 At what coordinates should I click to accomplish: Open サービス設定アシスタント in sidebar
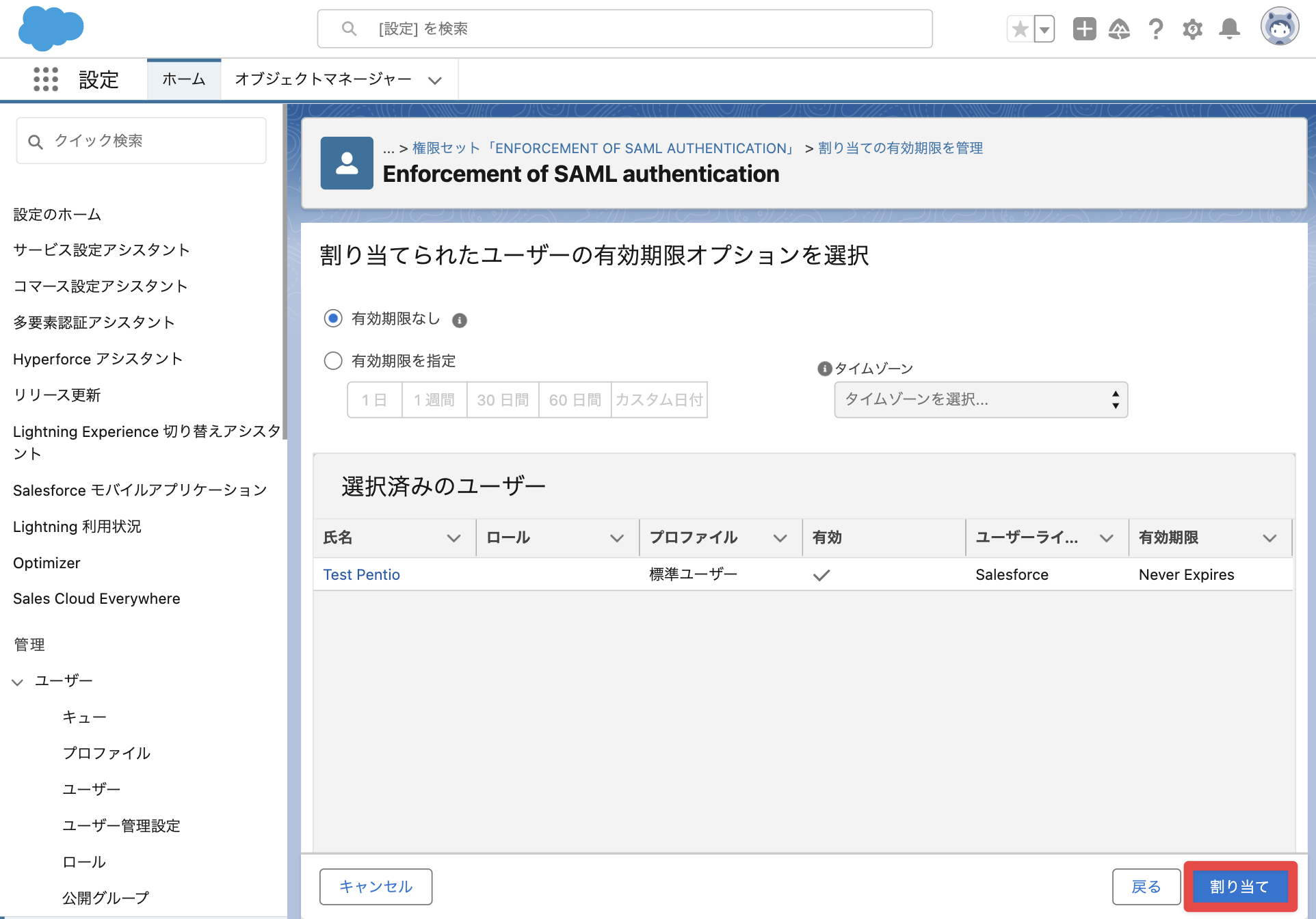coord(101,250)
